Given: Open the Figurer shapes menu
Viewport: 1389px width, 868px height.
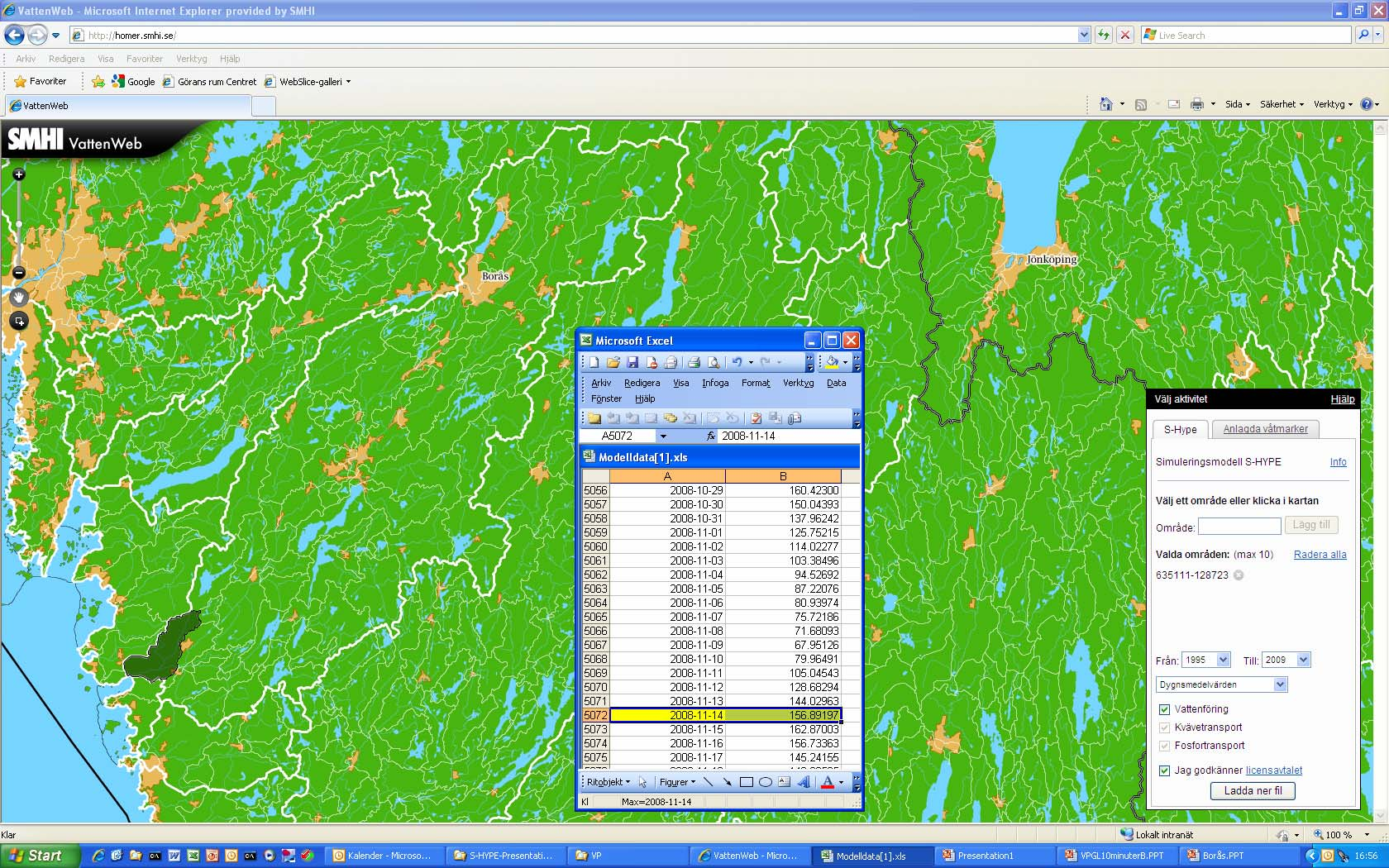Looking at the screenshot, I should 677,782.
